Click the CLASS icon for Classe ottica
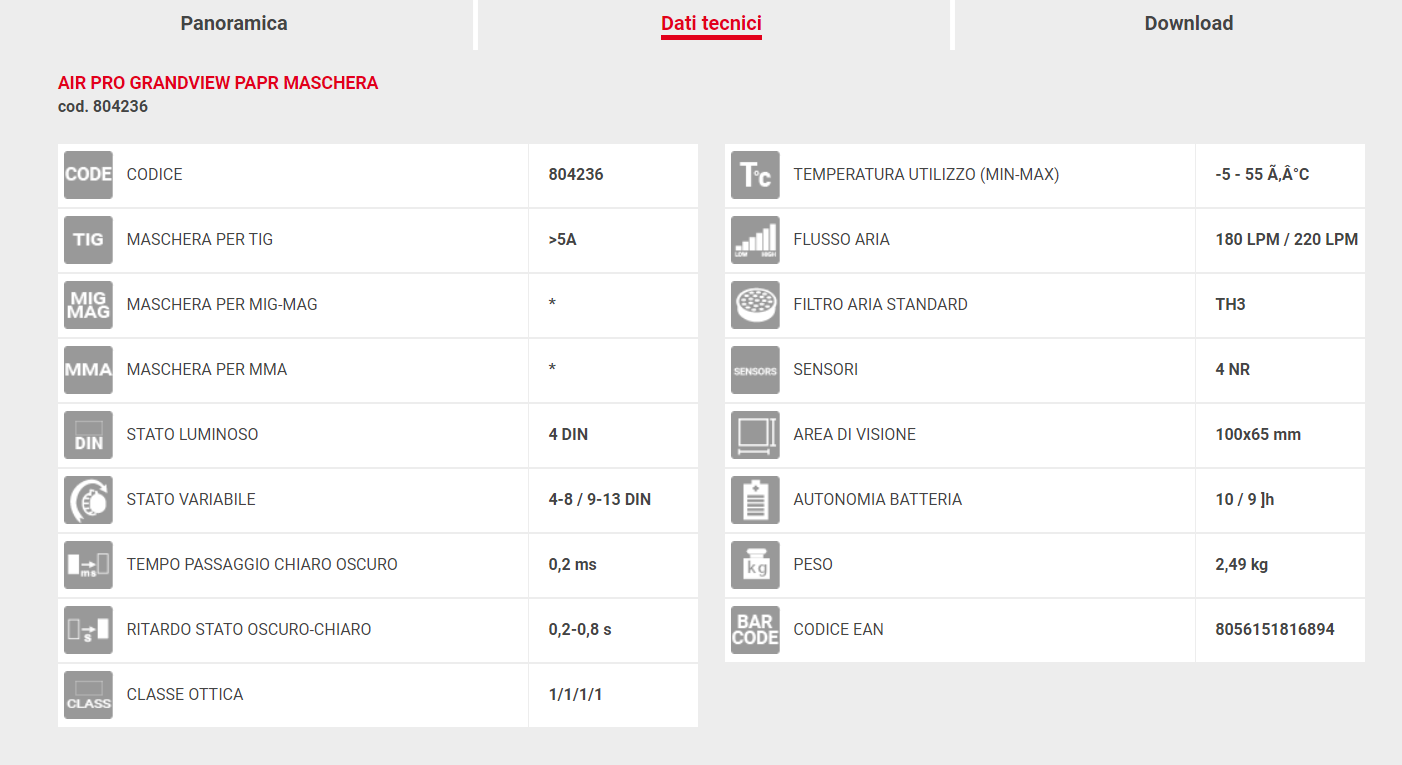The height and width of the screenshot is (765, 1402). (88, 695)
